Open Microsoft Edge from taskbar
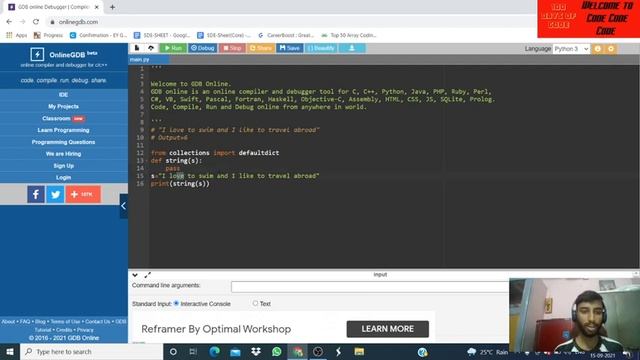This screenshot has height=360, width=640. [x=214, y=352]
